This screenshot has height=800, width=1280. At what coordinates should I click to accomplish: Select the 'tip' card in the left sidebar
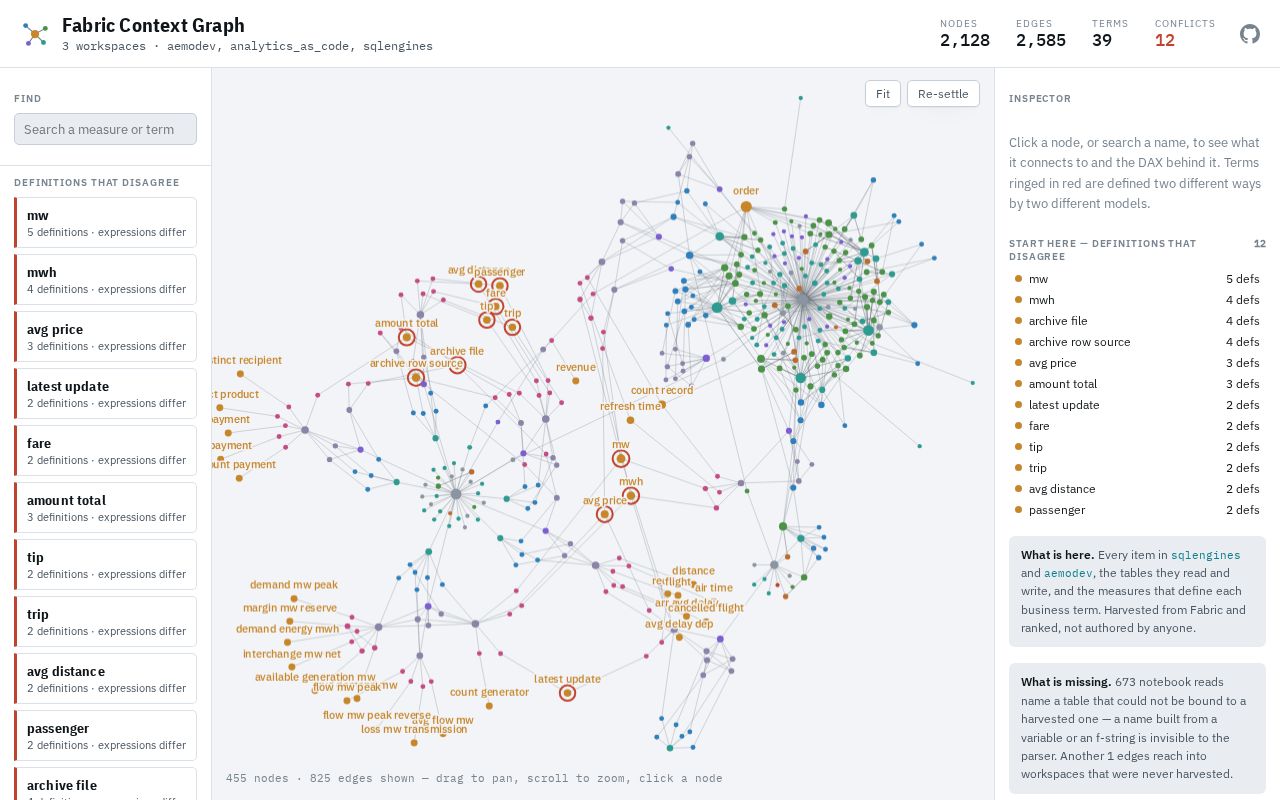tap(105, 565)
